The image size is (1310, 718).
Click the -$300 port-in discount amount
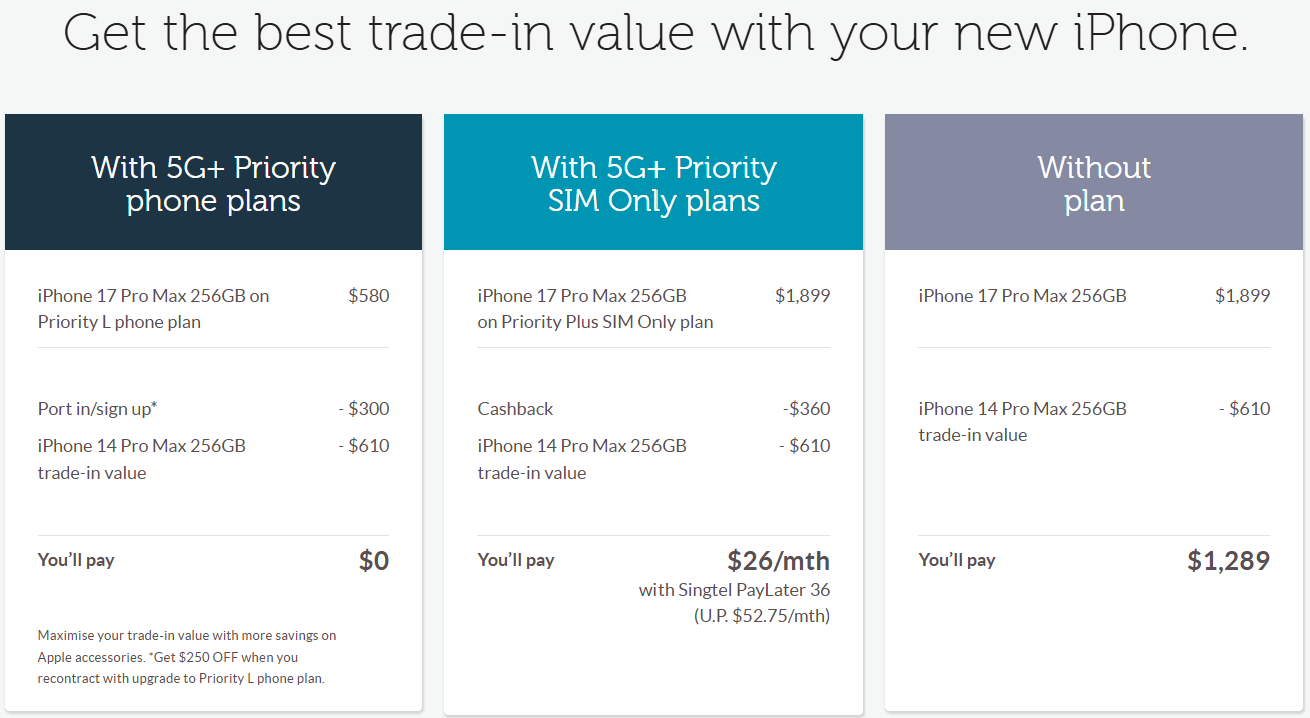[x=363, y=409]
